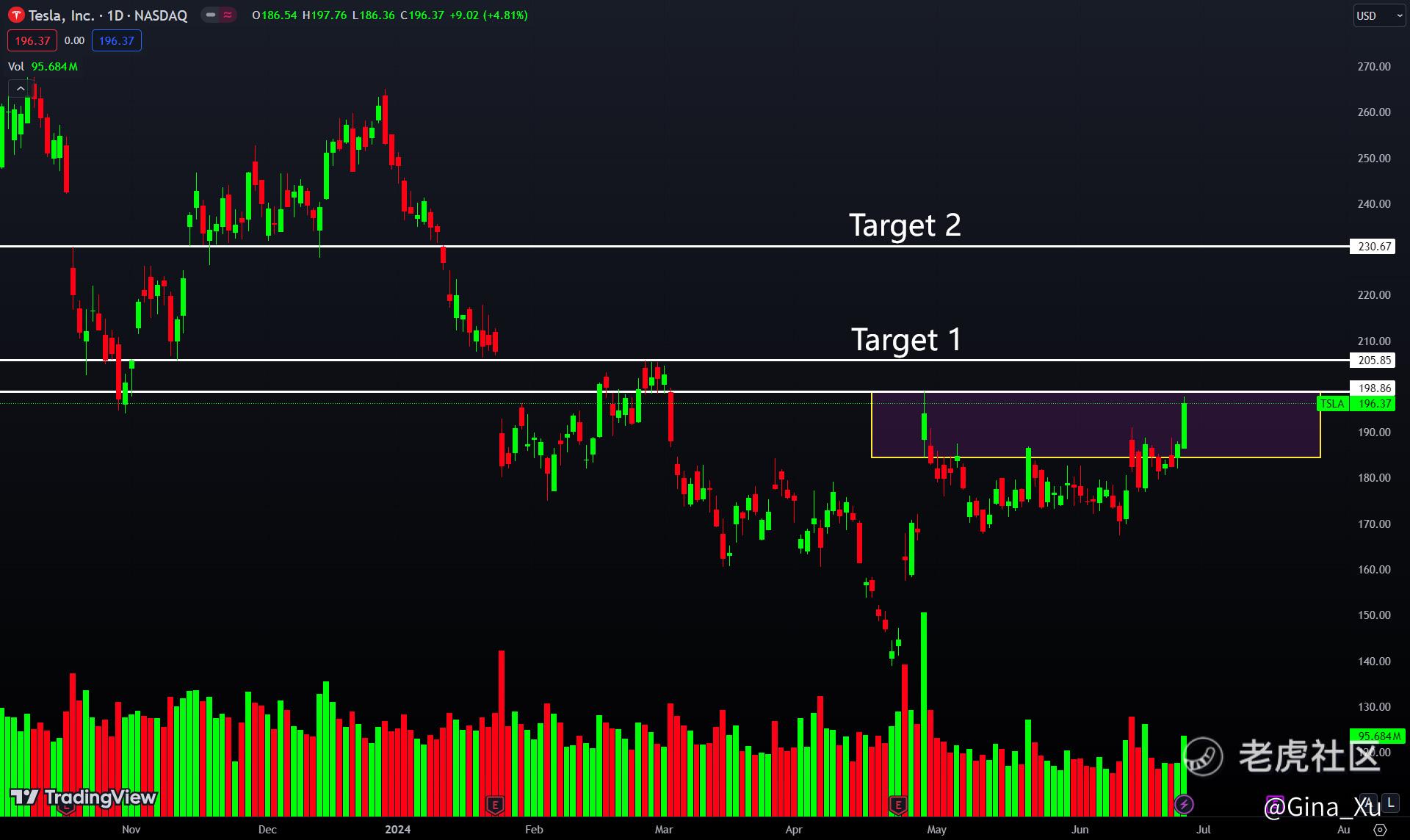Image resolution: width=1410 pixels, height=840 pixels.
Task: Click the 205.85 price axis label
Action: pos(1373,360)
